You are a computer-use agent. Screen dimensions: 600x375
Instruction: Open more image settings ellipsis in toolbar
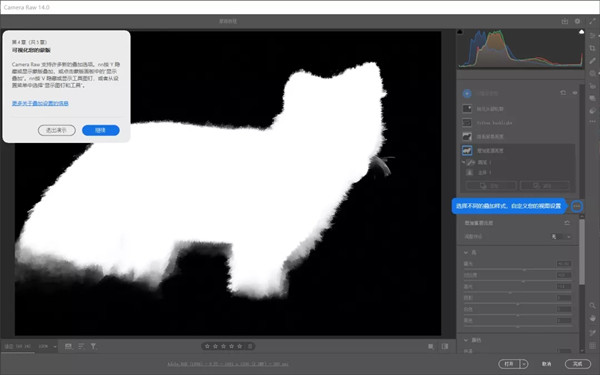593,121
